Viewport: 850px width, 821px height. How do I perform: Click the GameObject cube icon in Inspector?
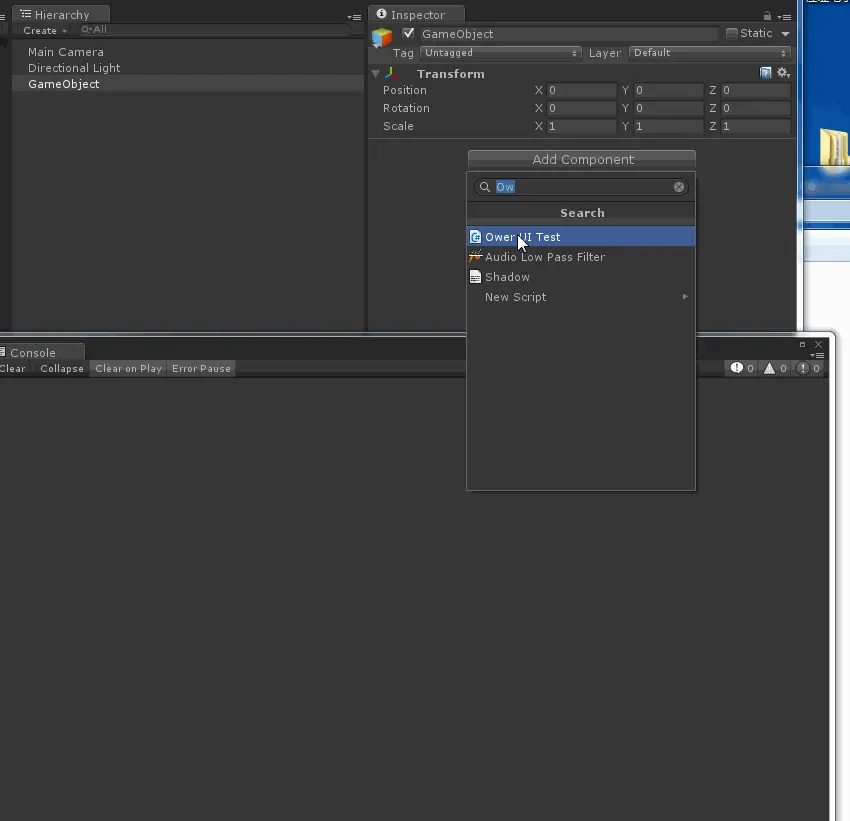[x=382, y=37]
